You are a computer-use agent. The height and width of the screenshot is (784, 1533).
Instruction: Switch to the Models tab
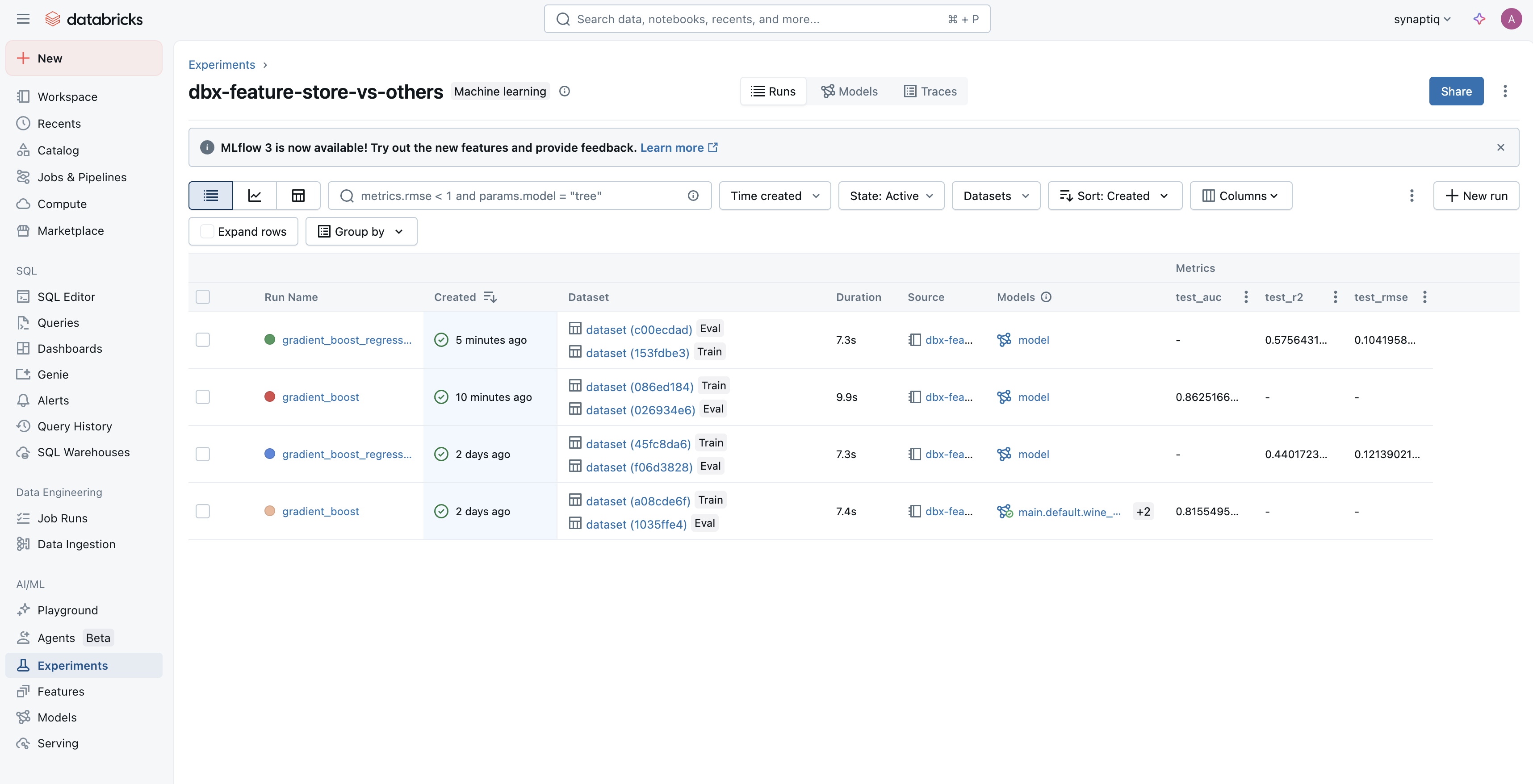tap(849, 91)
